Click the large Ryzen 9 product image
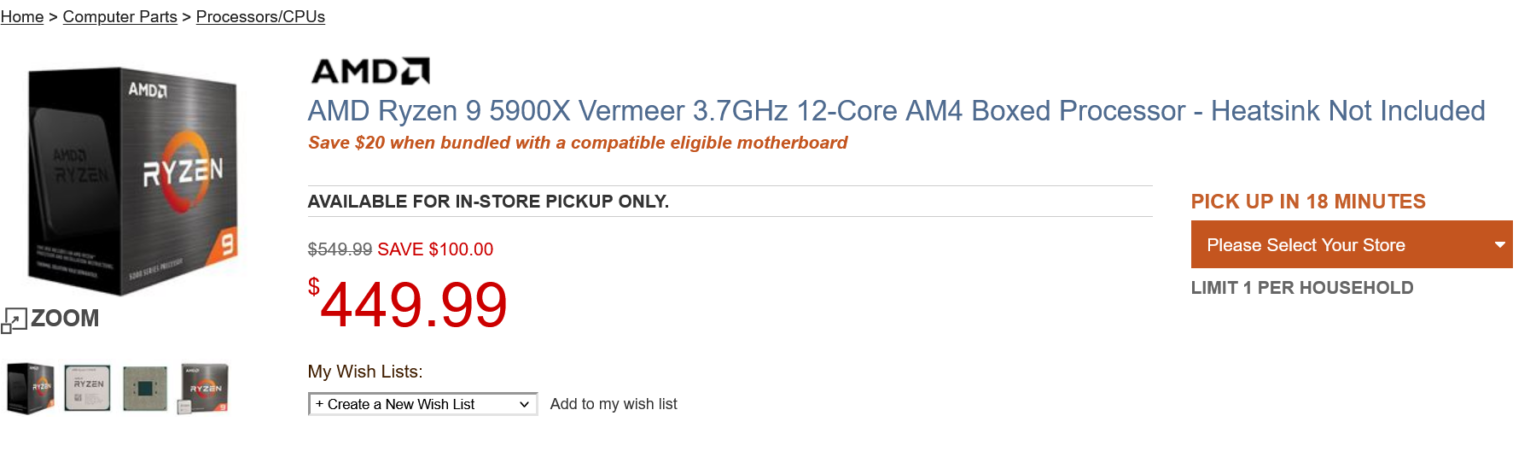Image resolution: width=1536 pixels, height=451 pixels. click(137, 180)
